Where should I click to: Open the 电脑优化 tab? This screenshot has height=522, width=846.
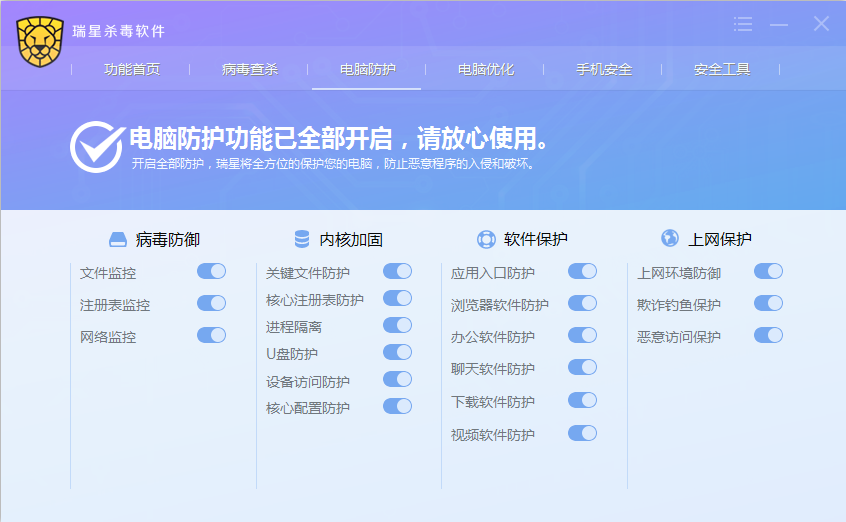pyautogui.click(x=486, y=69)
